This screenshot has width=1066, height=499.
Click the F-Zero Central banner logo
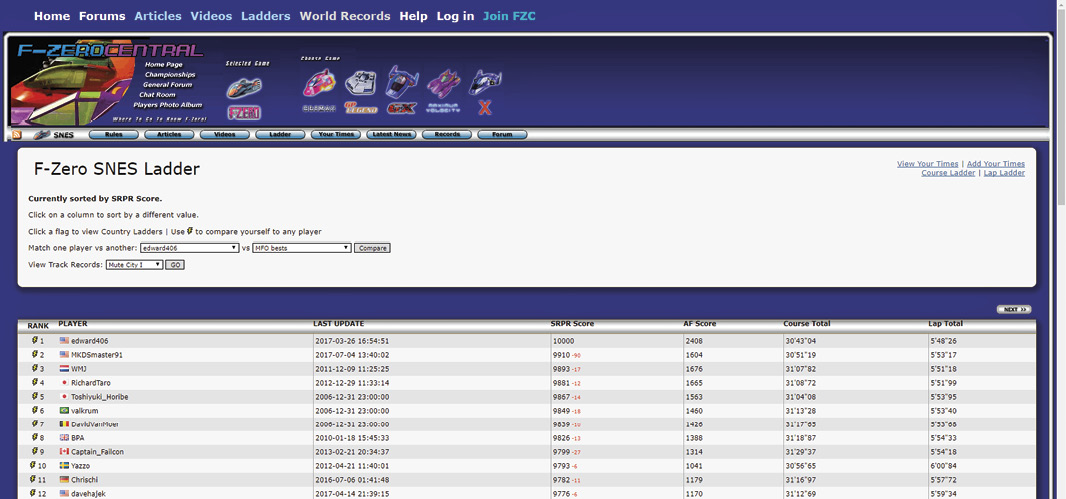coord(110,50)
